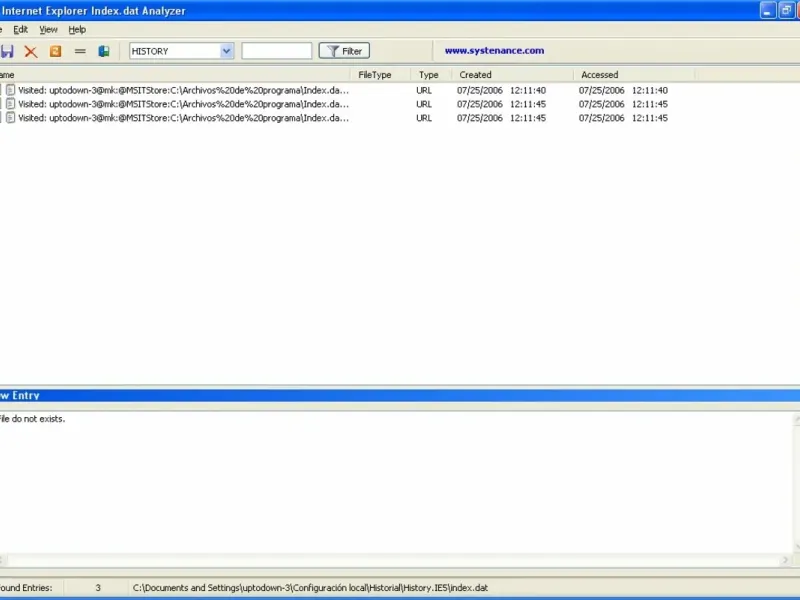The image size is (800, 600).
Task: Click the double-line equals toolbar icon
Action: point(80,51)
